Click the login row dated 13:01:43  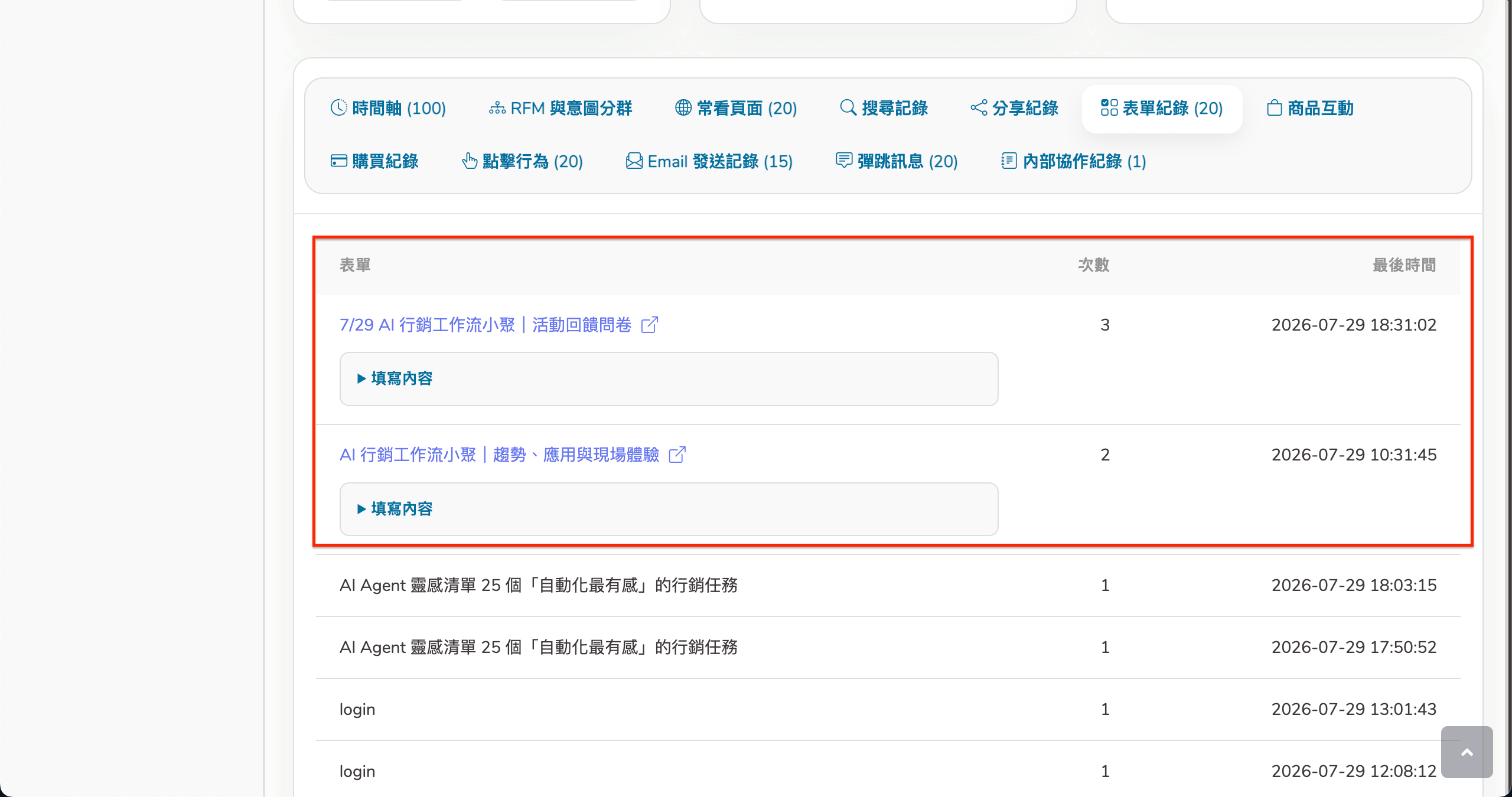click(x=888, y=710)
